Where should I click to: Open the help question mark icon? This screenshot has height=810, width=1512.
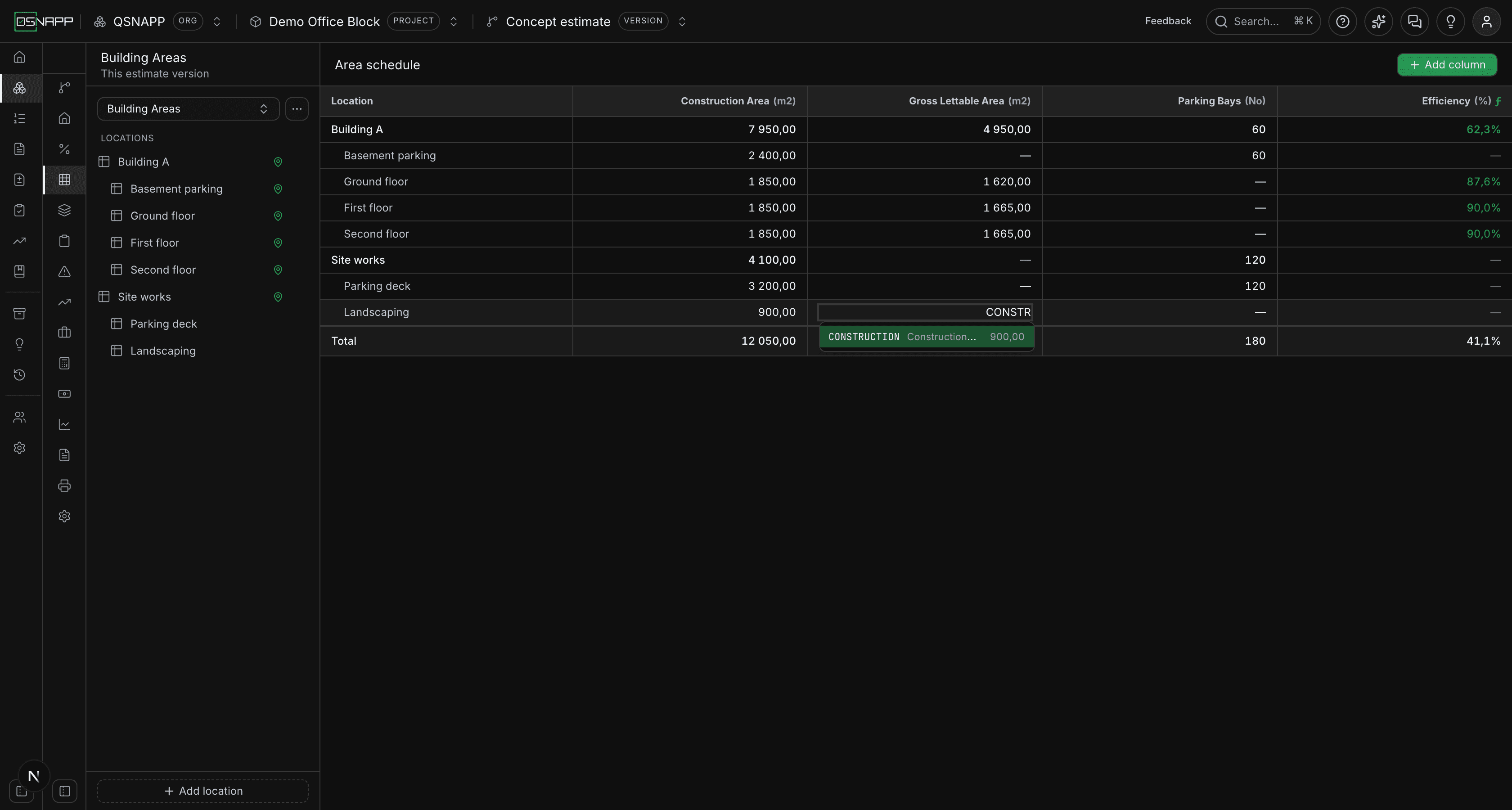[1342, 22]
